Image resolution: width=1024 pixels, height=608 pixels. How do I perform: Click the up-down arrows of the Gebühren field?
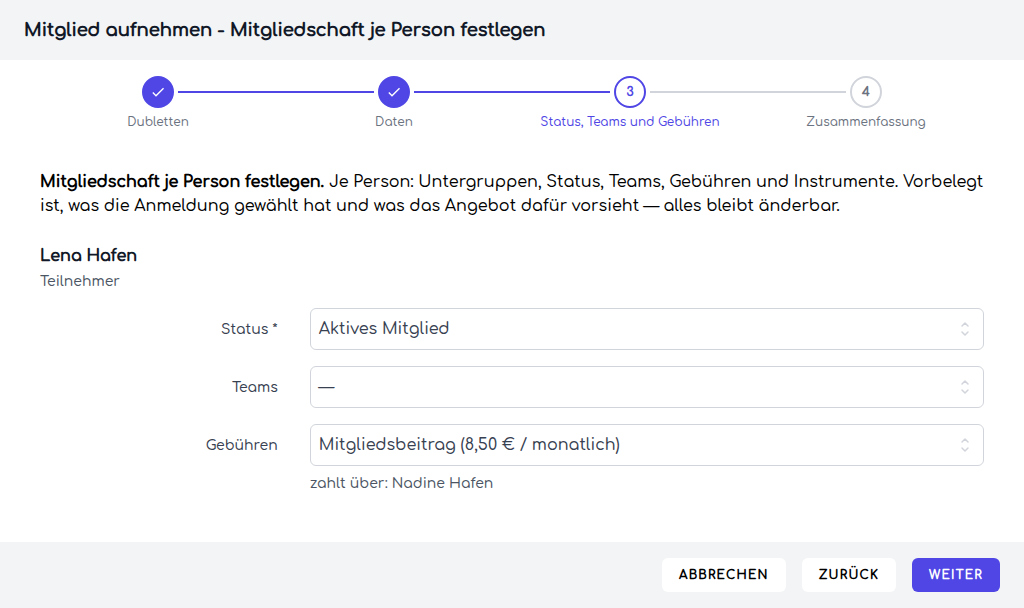click(x=965, y=445)
